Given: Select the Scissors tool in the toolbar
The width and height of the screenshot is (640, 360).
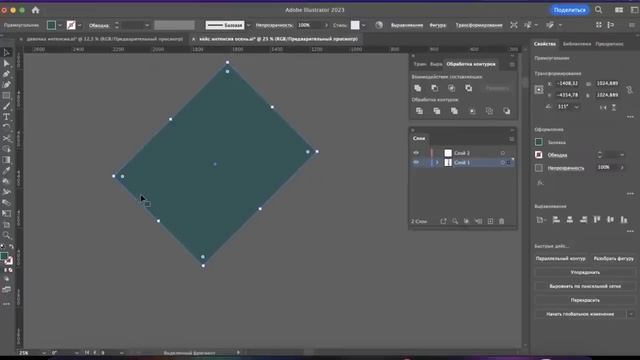Looking at the screenshot, I should (6, 138).
